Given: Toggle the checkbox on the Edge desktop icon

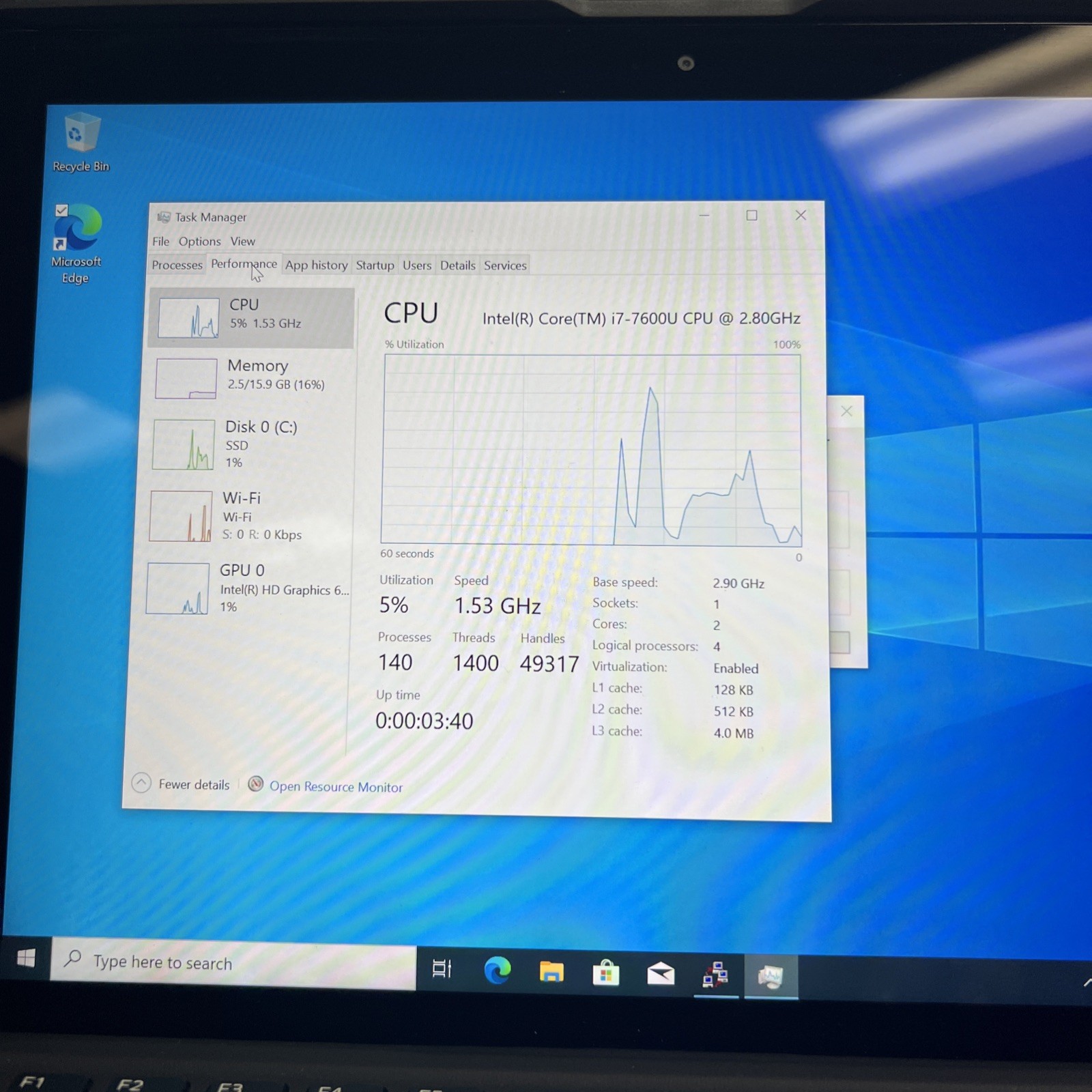Looking at the screenshot, I should [x=61, y=210].
